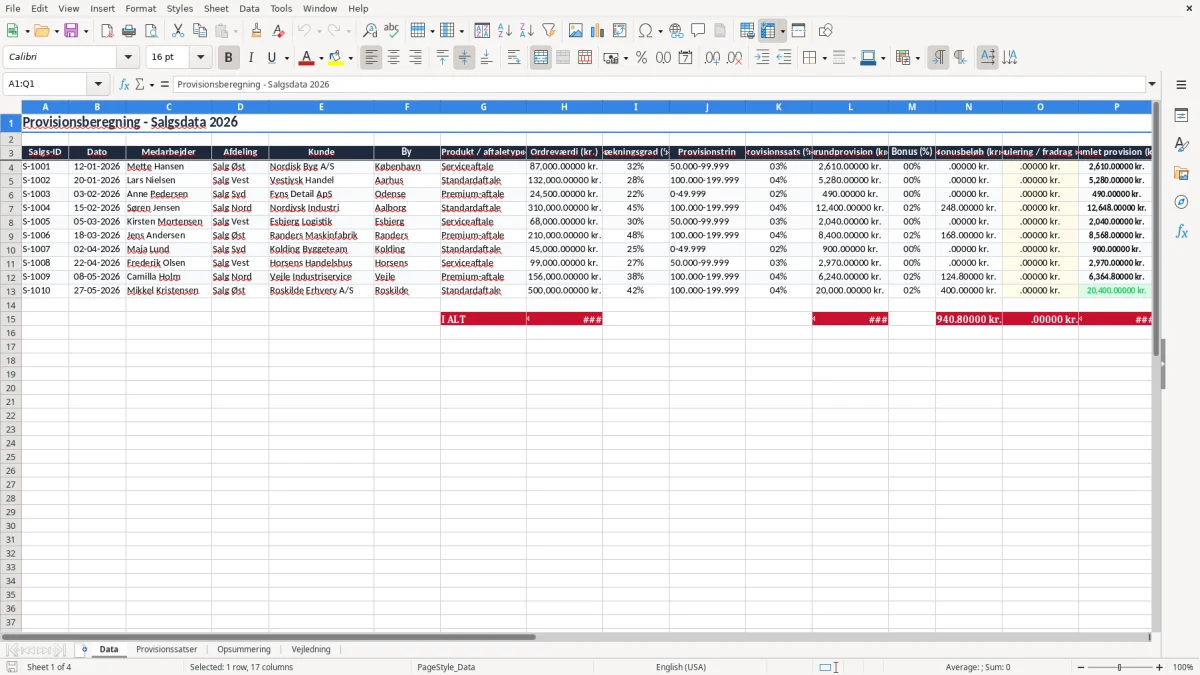Click the Draw Functions shapes icon
Viewport: 1200px width, 675px height.
click(826, 31)
